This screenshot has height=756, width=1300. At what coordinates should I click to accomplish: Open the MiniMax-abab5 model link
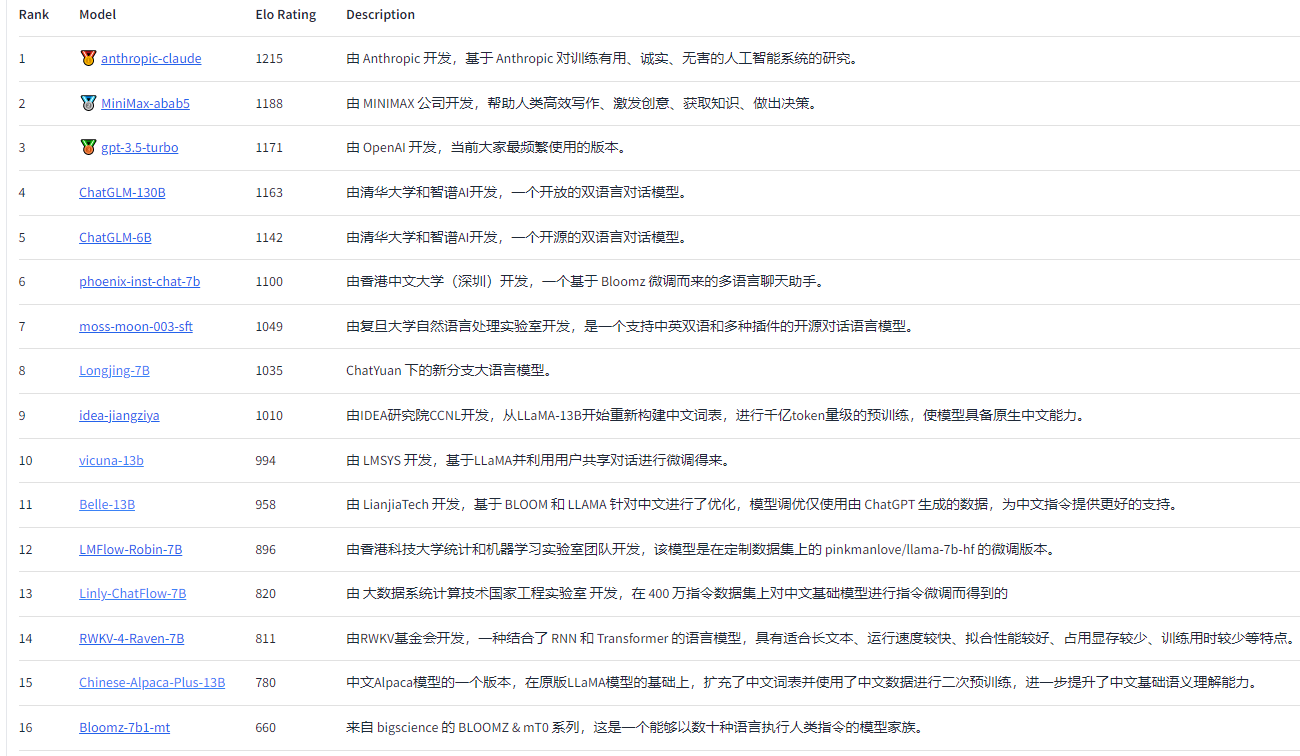145,103
